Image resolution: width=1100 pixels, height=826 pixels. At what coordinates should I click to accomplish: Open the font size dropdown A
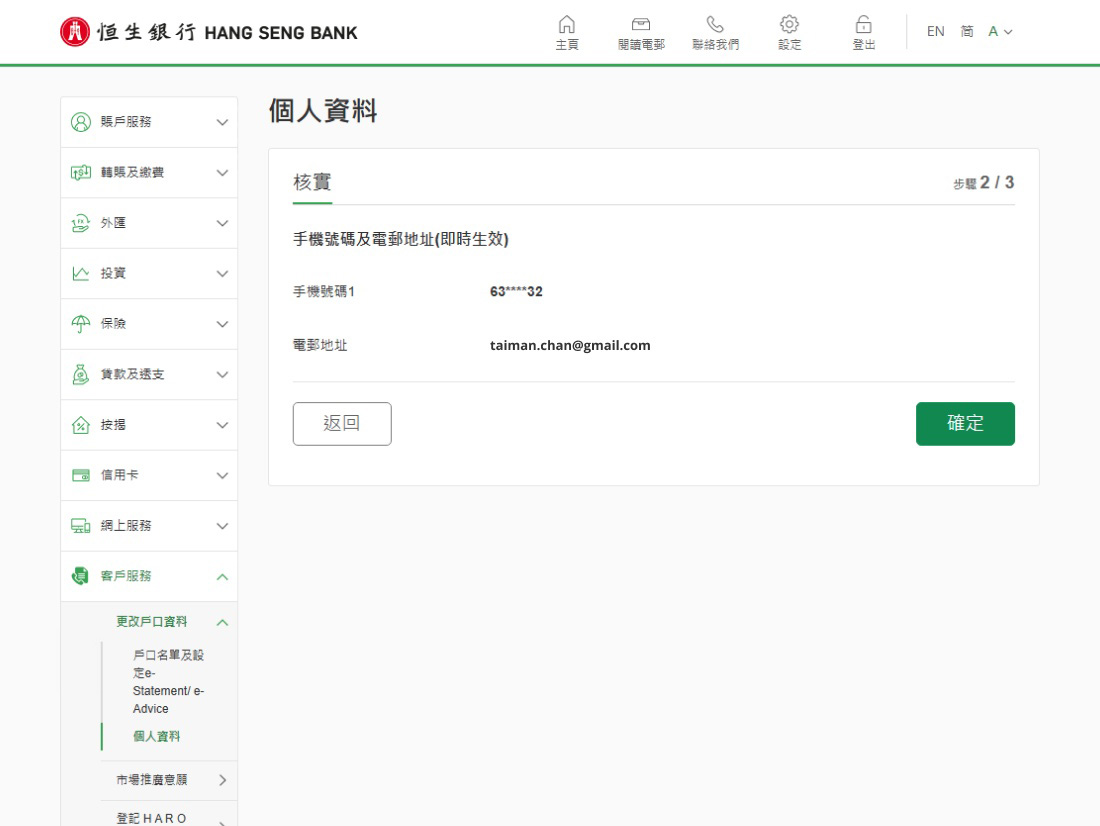(x=1000, y=32)
